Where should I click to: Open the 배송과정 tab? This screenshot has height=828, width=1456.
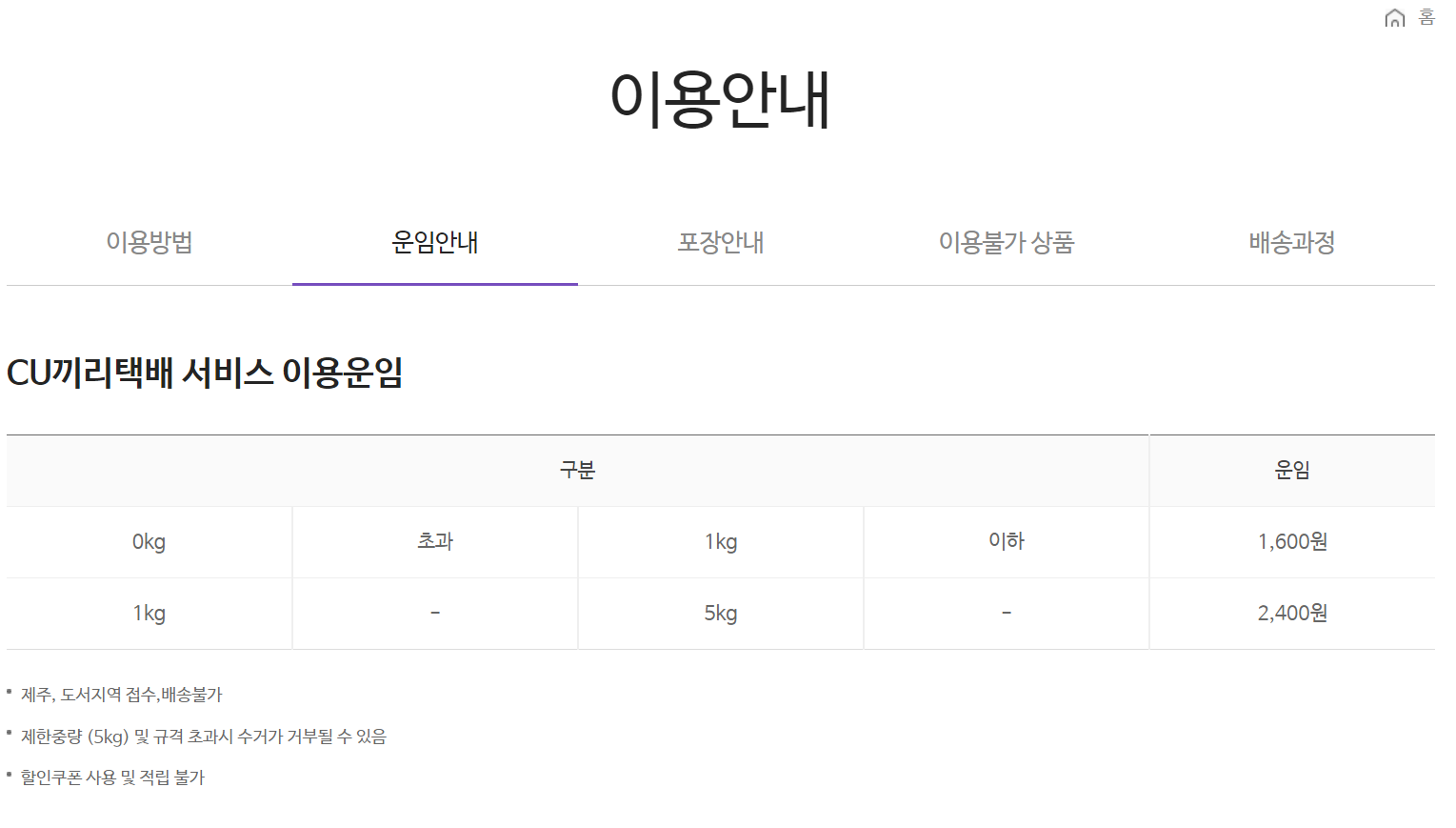(x=1292, y=242)
